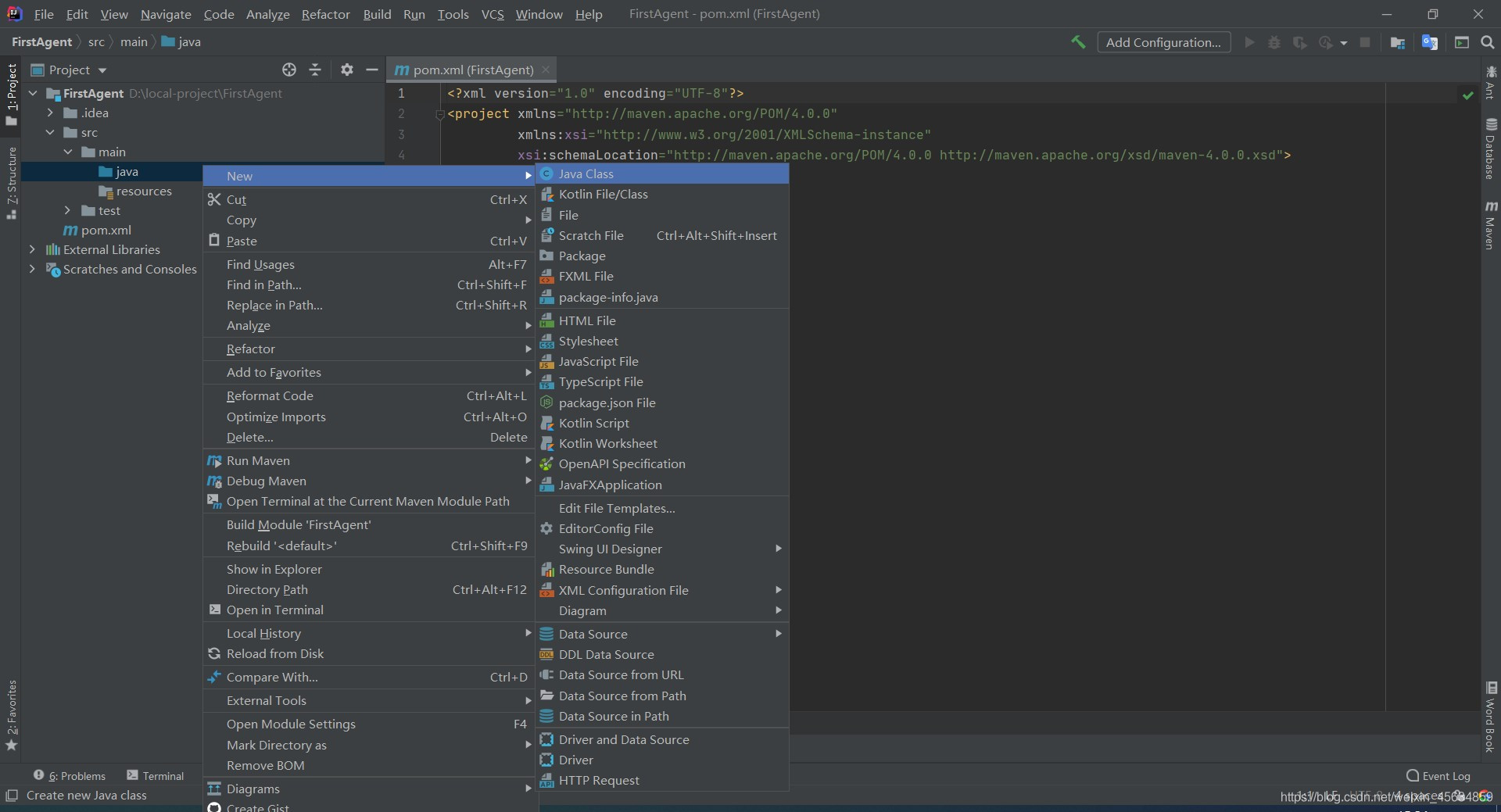The width and height of the screenshot is (1501, 812).
Task: Click the Debug bug icon in toolbar
Action: 1274,42
